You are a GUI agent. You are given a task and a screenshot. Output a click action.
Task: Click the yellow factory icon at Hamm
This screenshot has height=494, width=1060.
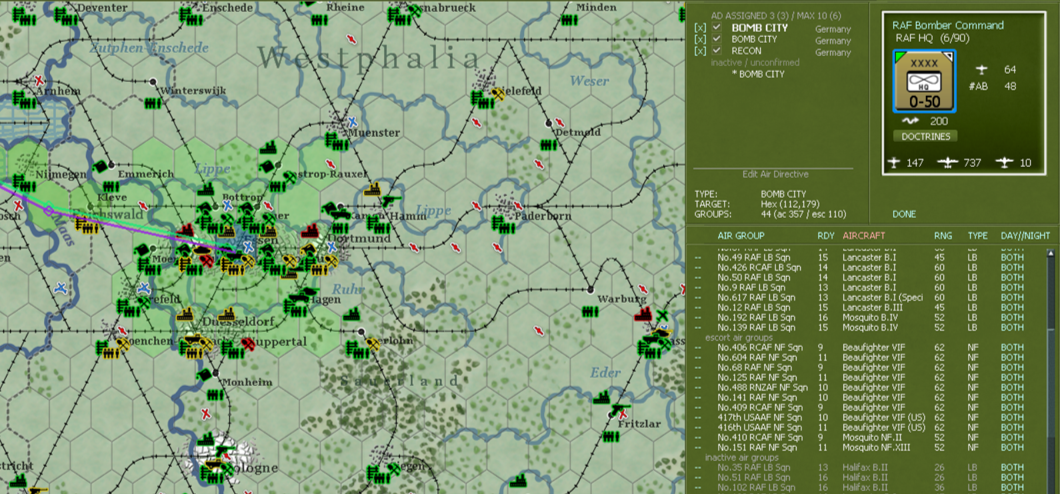(x=372, y=191)
